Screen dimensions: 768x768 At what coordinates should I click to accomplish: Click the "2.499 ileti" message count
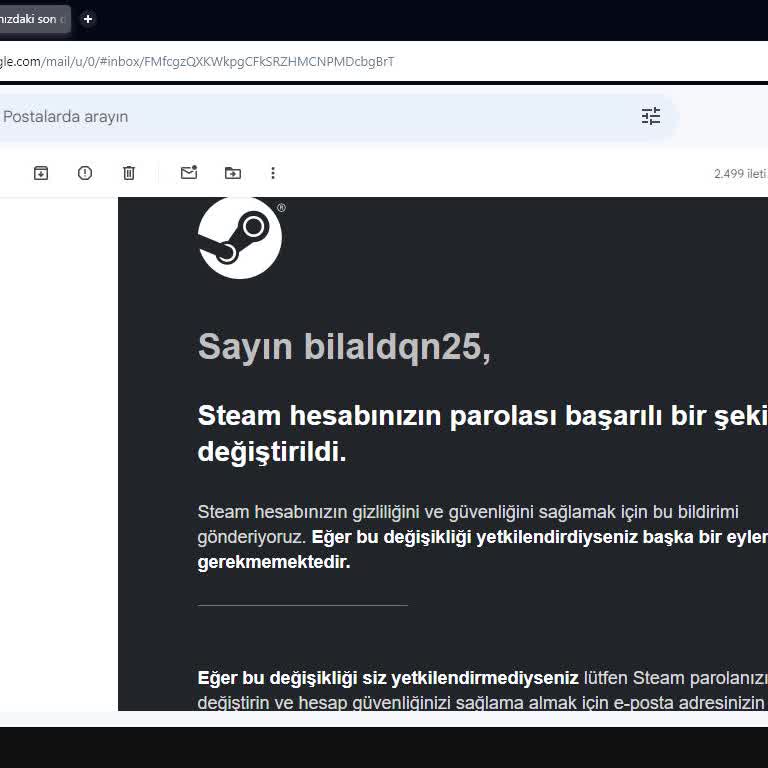(740, 174)
